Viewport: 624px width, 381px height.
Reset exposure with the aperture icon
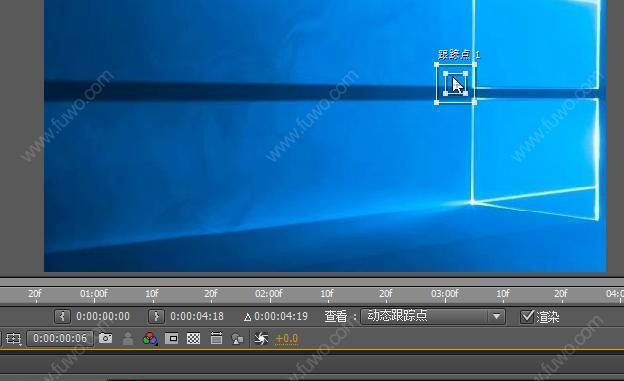coord(261,338)
